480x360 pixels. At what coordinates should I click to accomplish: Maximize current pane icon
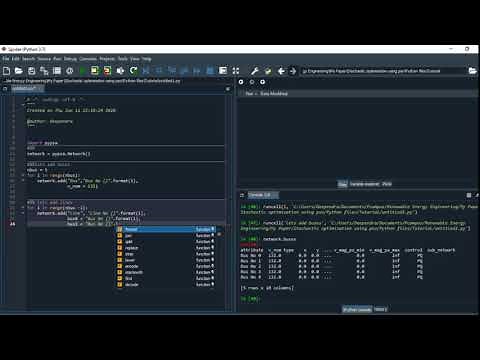pyautogui.click(x=223, y=71)
